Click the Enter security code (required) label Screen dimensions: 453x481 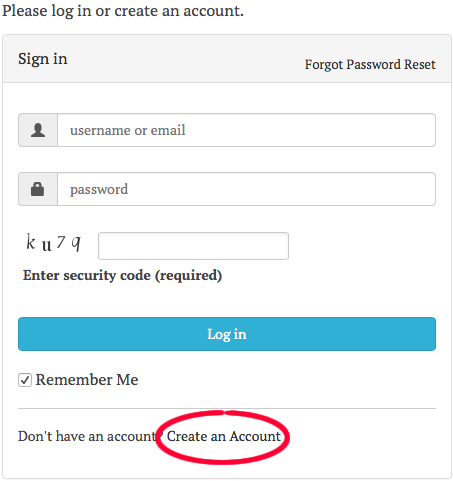122,276
